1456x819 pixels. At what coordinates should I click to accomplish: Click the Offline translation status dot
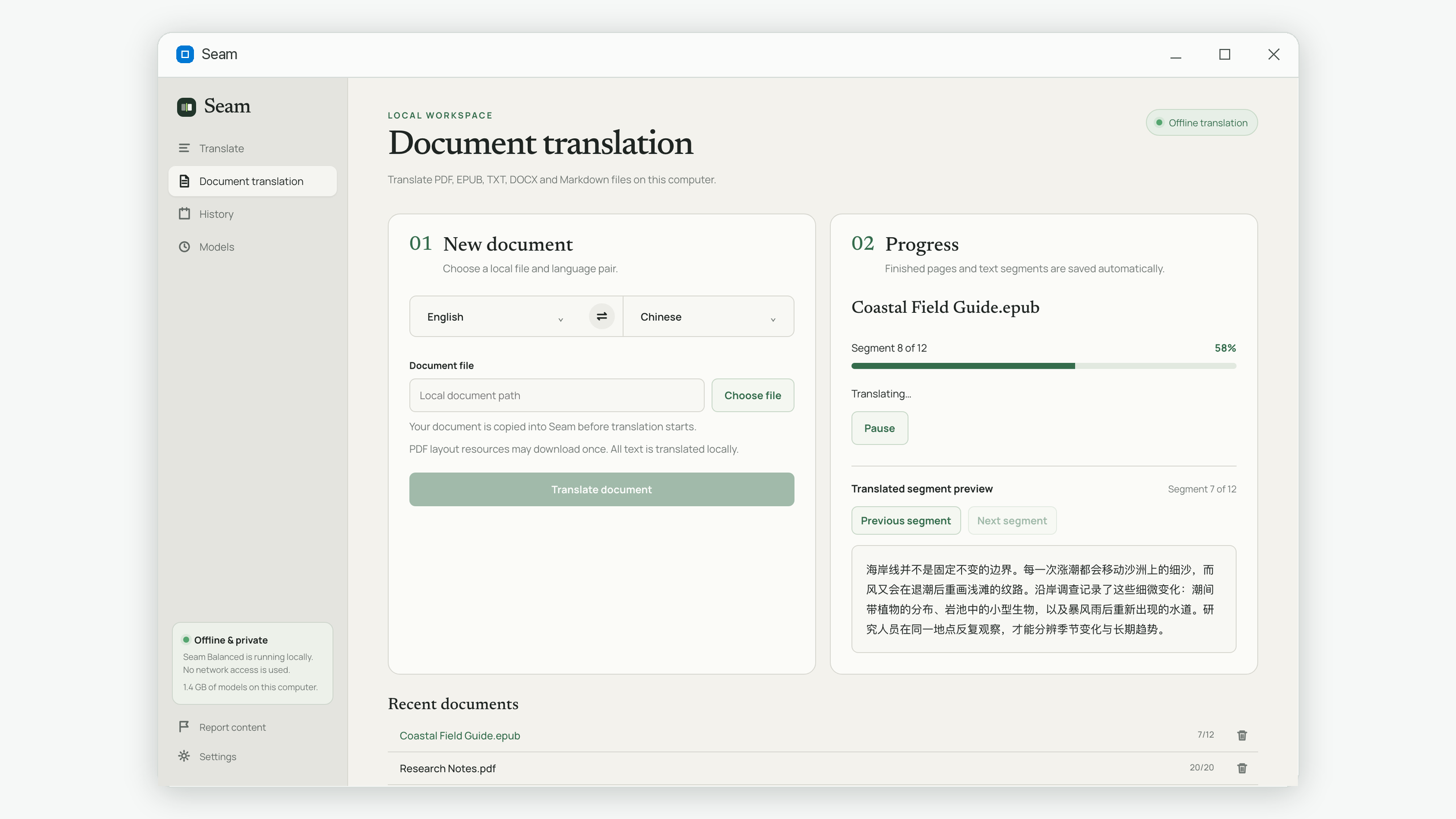[x=1159, y=122]
